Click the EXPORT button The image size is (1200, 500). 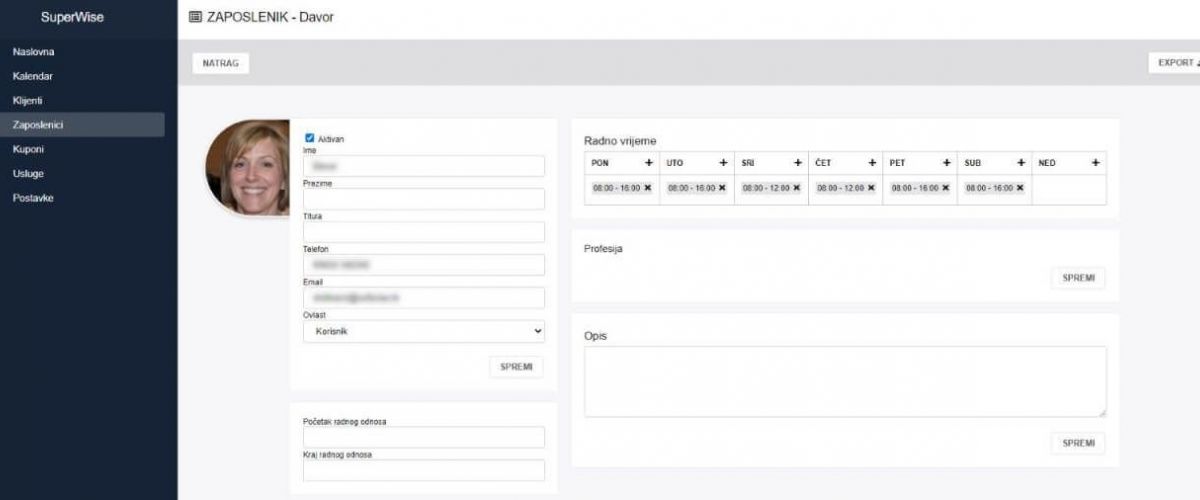[1176, 63]
